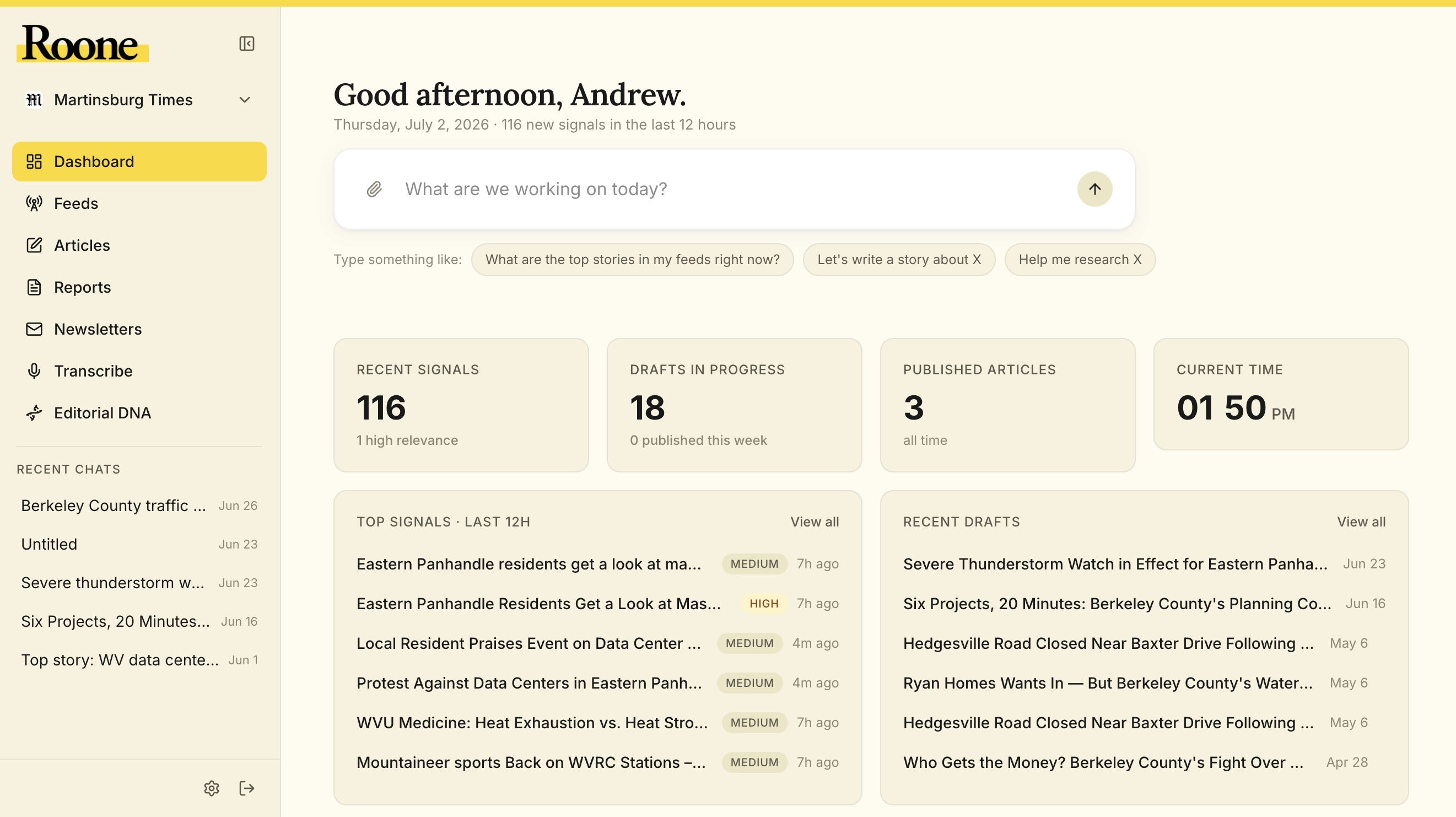Open the Martinsburg Times workspace dropdown
The image size is (1456, 817).
[x=139, y=100]
